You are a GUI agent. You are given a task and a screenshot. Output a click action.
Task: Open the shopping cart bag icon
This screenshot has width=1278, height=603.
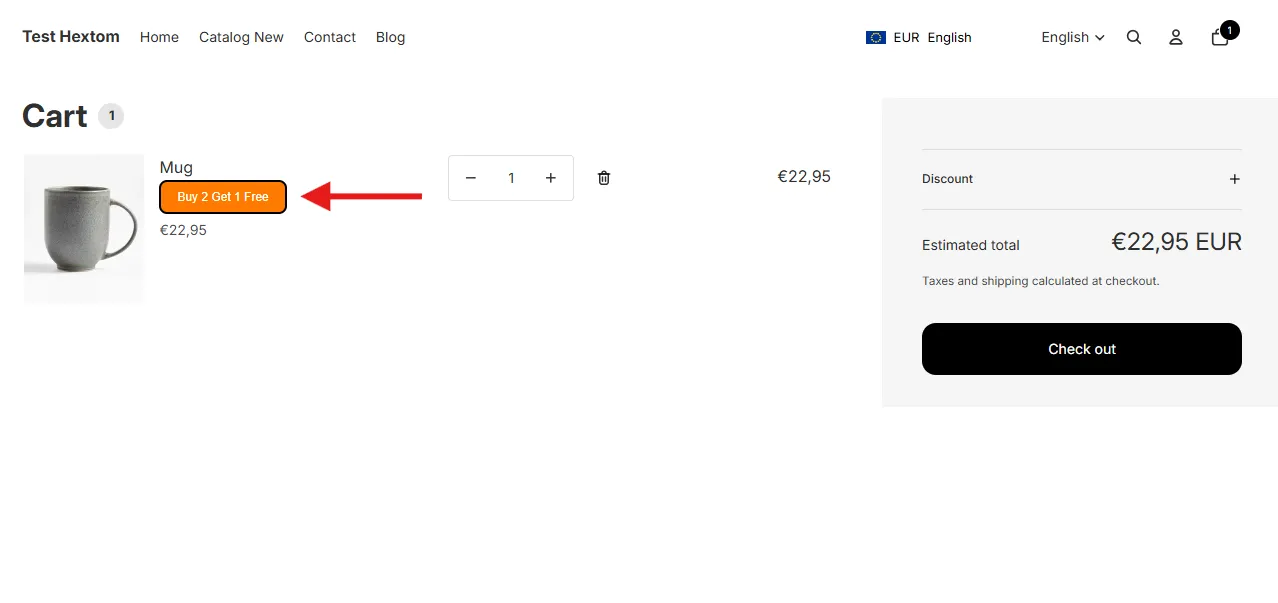1220,37
